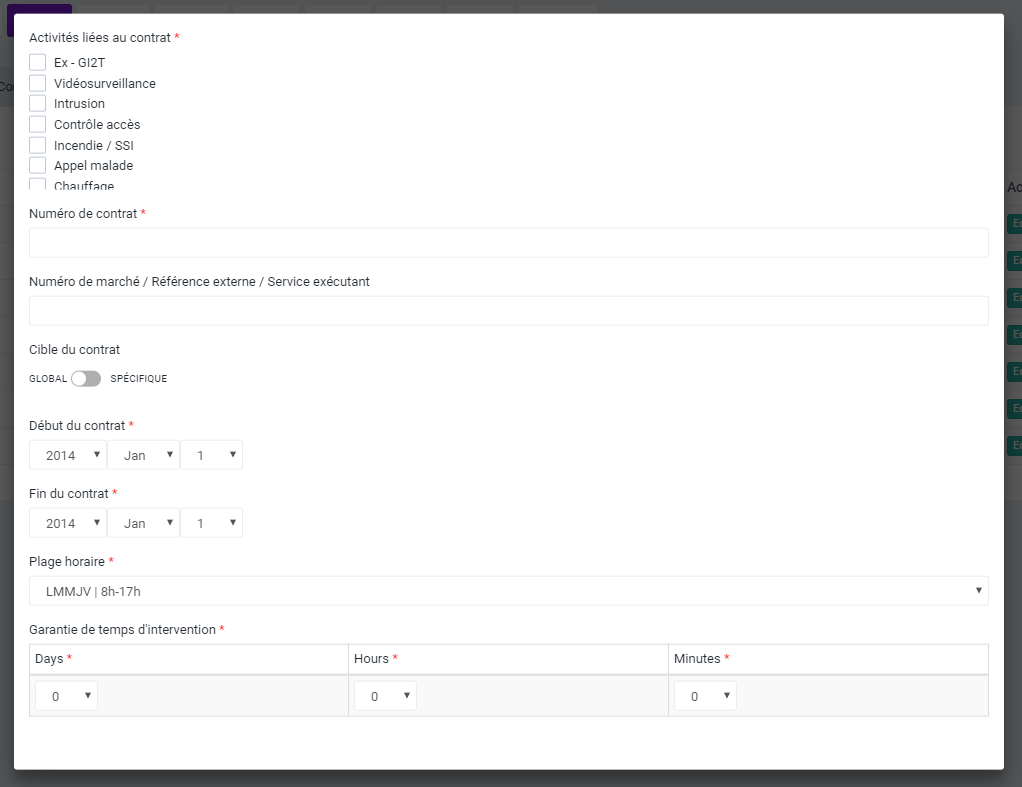
Task: Tick the Appel malade checkbox
Action: pyautogui.click(x=38, y=165)
